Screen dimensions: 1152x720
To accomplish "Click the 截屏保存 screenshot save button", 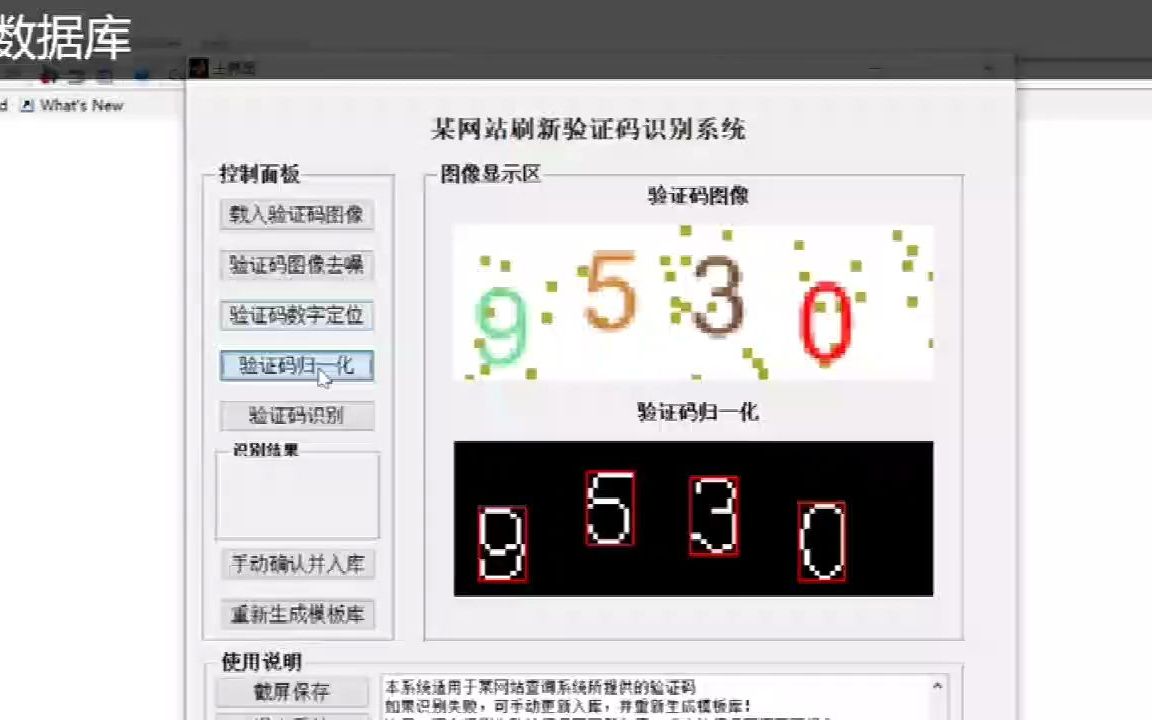I will [x=291, y=692].
